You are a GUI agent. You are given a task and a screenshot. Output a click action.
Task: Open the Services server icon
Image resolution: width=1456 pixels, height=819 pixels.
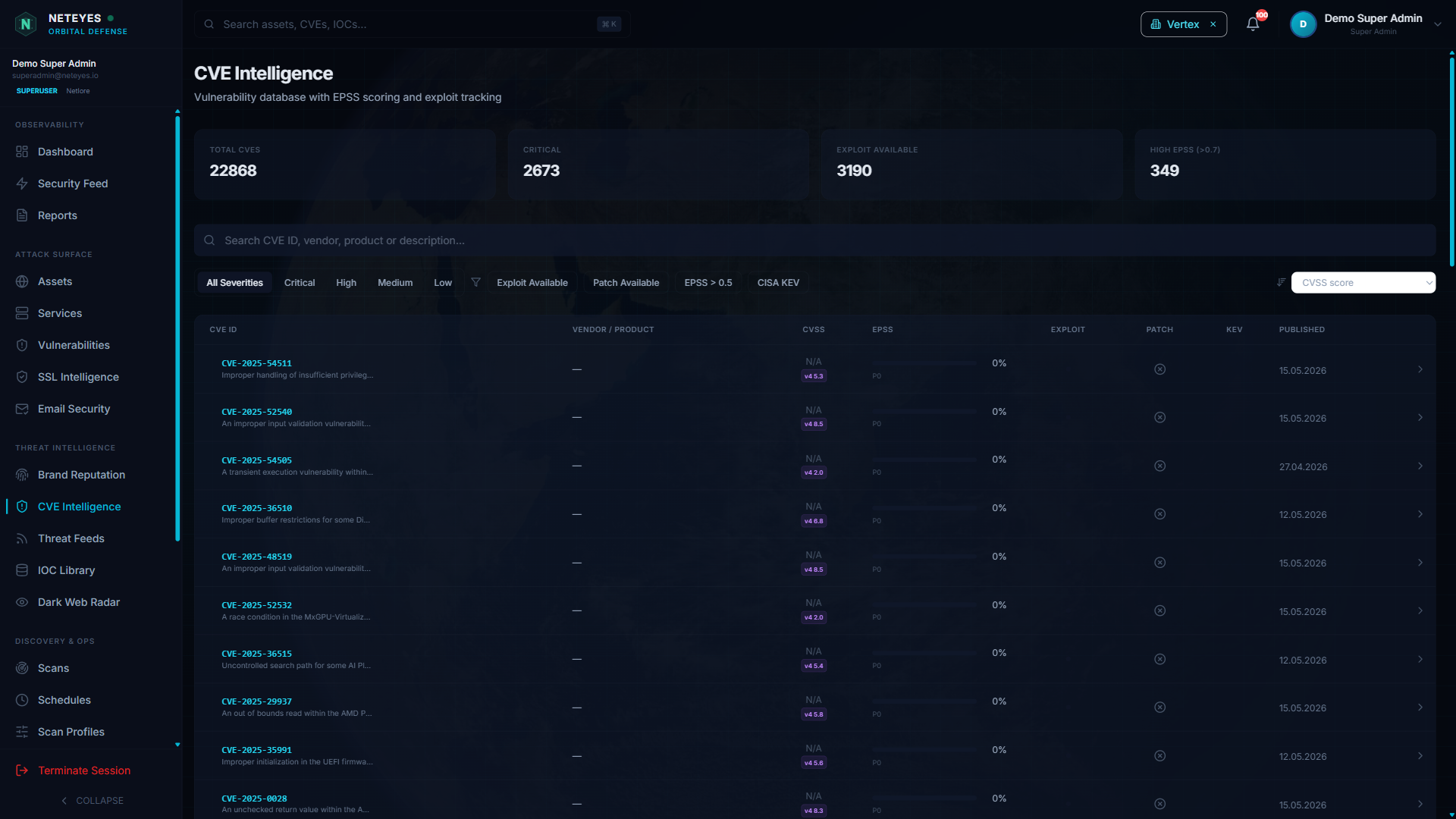pos(22,313)
